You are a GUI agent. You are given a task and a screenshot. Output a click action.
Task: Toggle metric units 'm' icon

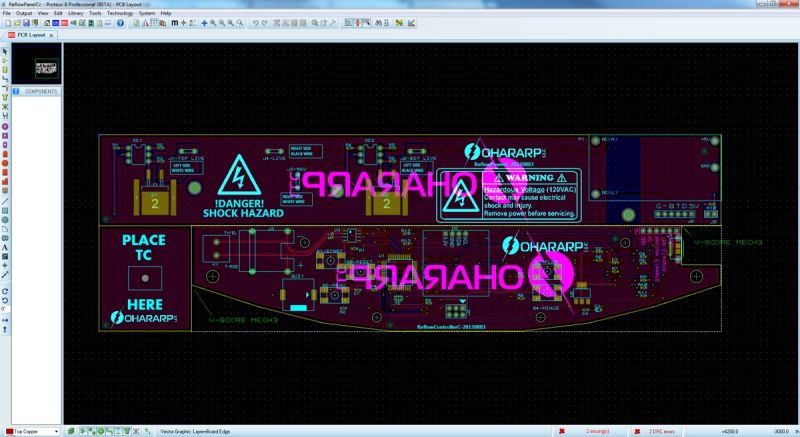(175, 23)
